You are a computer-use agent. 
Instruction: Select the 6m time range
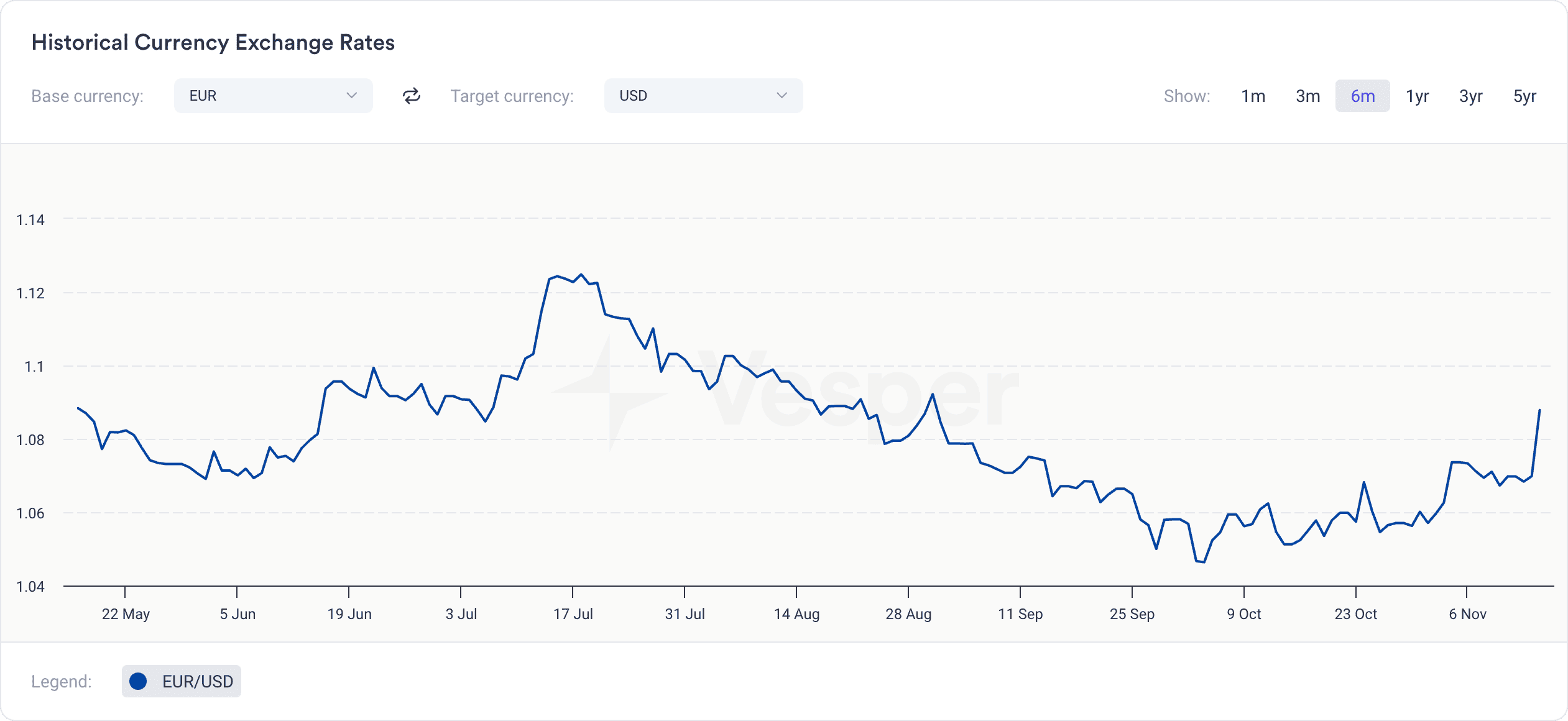pos(1362,96)
